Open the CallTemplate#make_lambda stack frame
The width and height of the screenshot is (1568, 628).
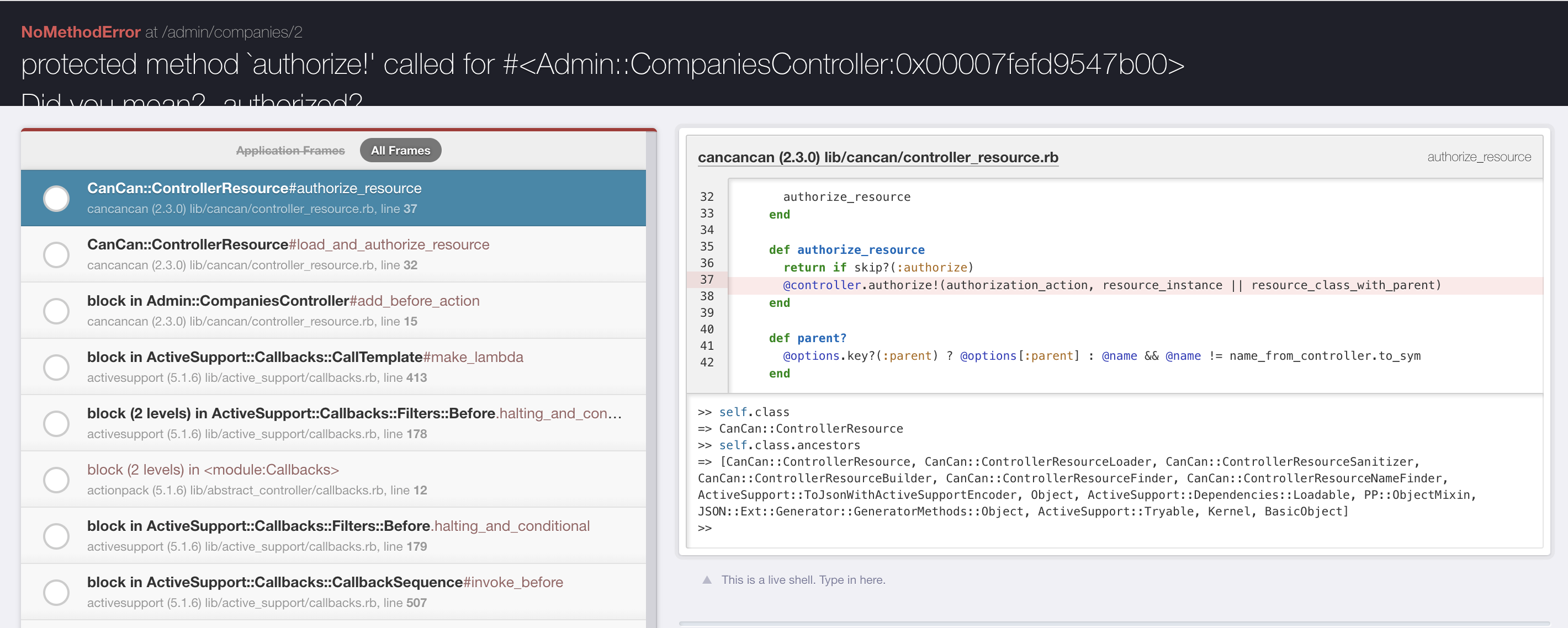304,357
